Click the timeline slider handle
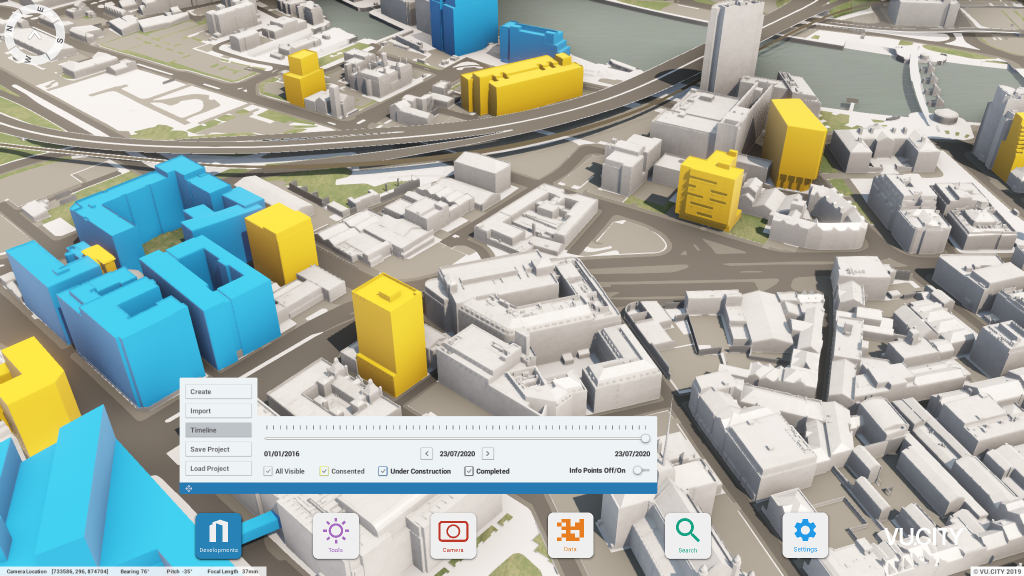Screen dimensions: 1024x576 click(x=645, y=438)
